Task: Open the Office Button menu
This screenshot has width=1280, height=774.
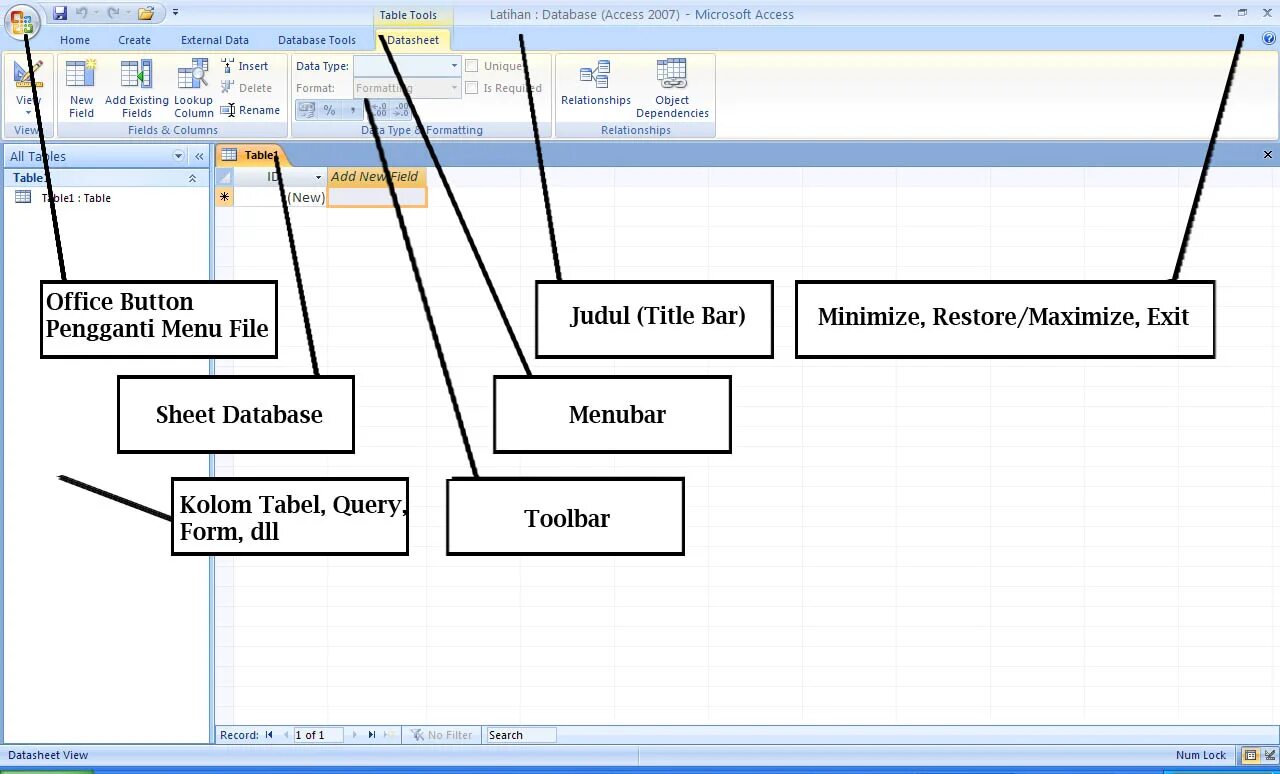Action: tap(21, 21)
